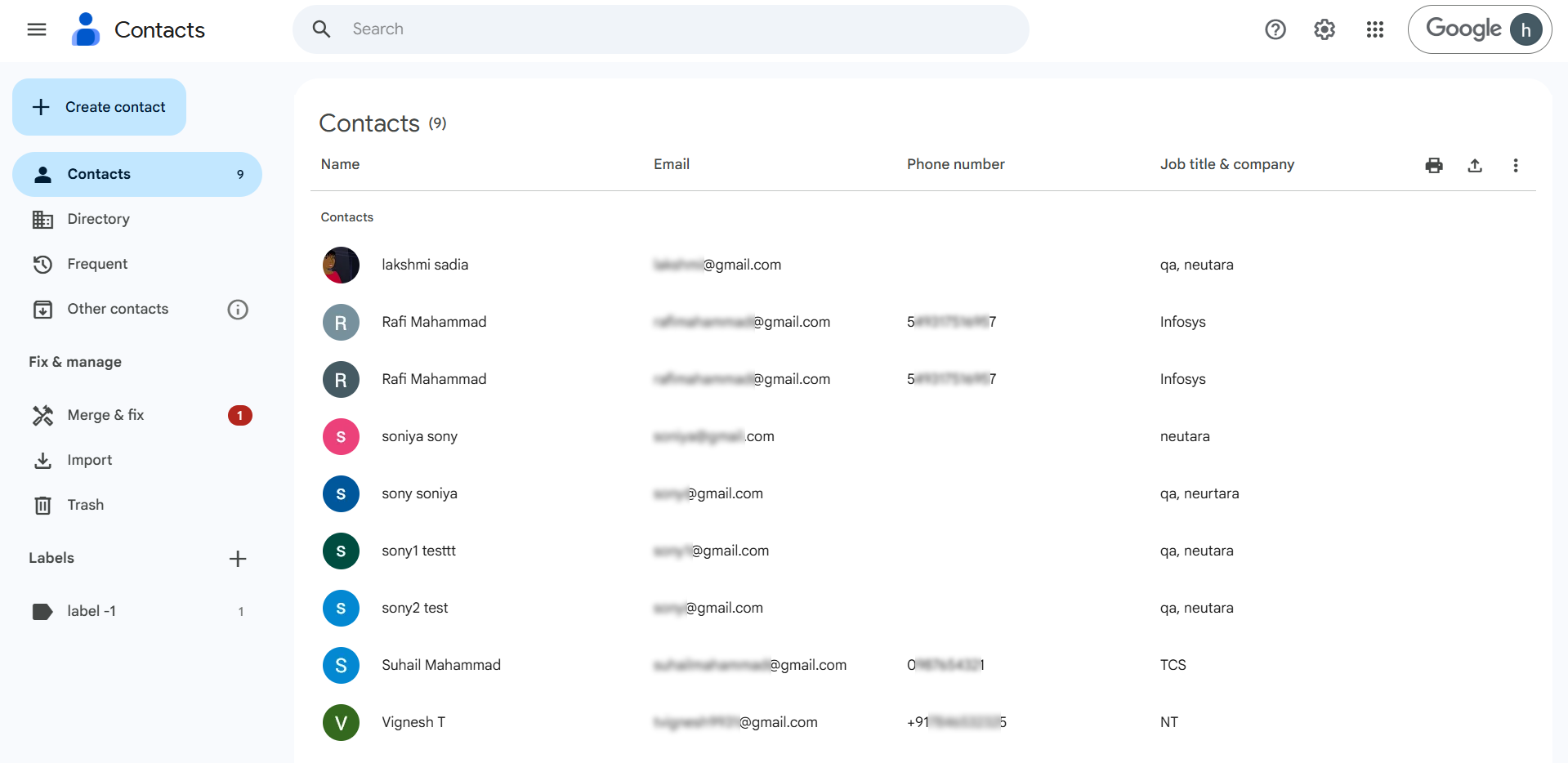Select the label -1 label
Screen dimensions: 1568x763
pos(137,611)
